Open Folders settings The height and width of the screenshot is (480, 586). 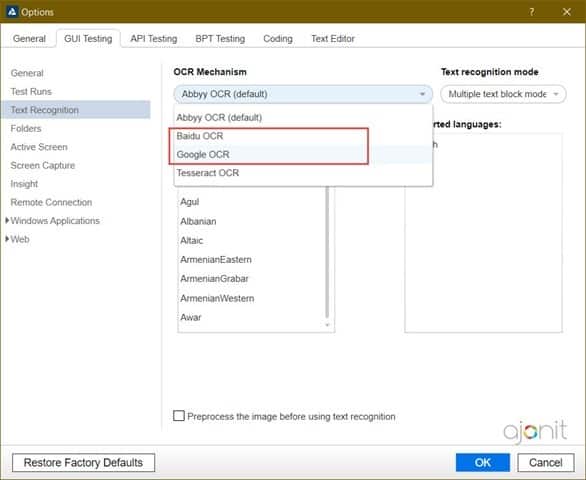[x=26, y=129]
